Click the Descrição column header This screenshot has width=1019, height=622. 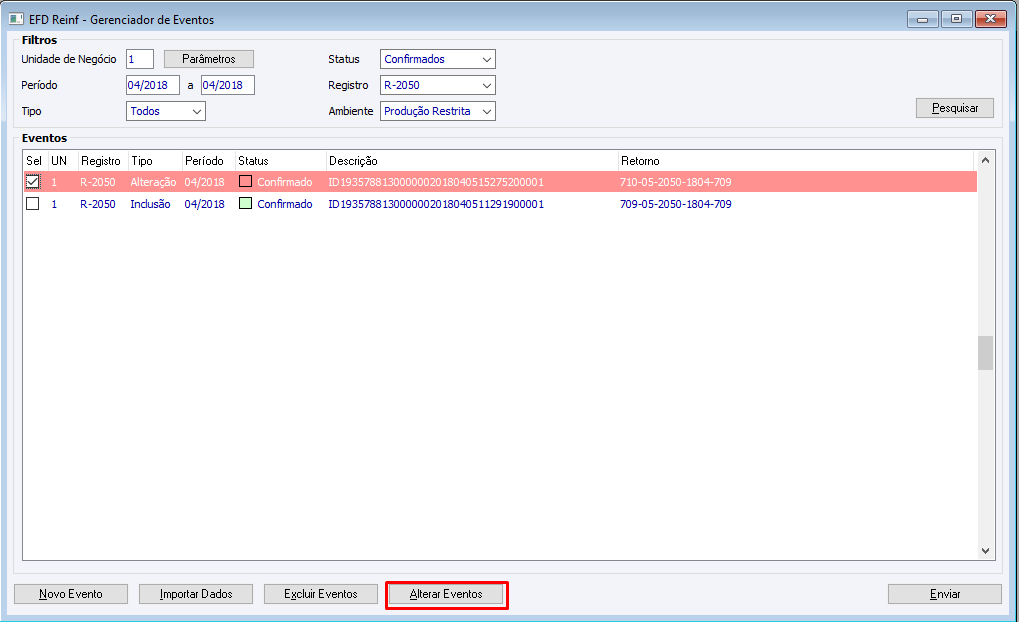pos(472,161)
